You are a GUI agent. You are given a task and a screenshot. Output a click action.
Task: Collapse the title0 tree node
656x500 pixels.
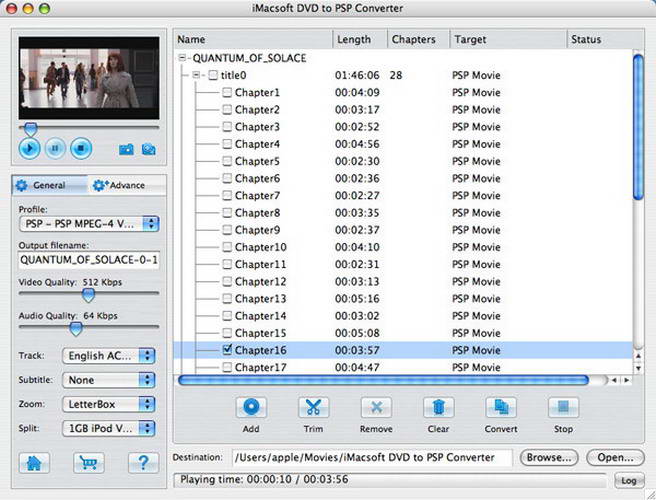pyautogui.click(x=196, y=75)
